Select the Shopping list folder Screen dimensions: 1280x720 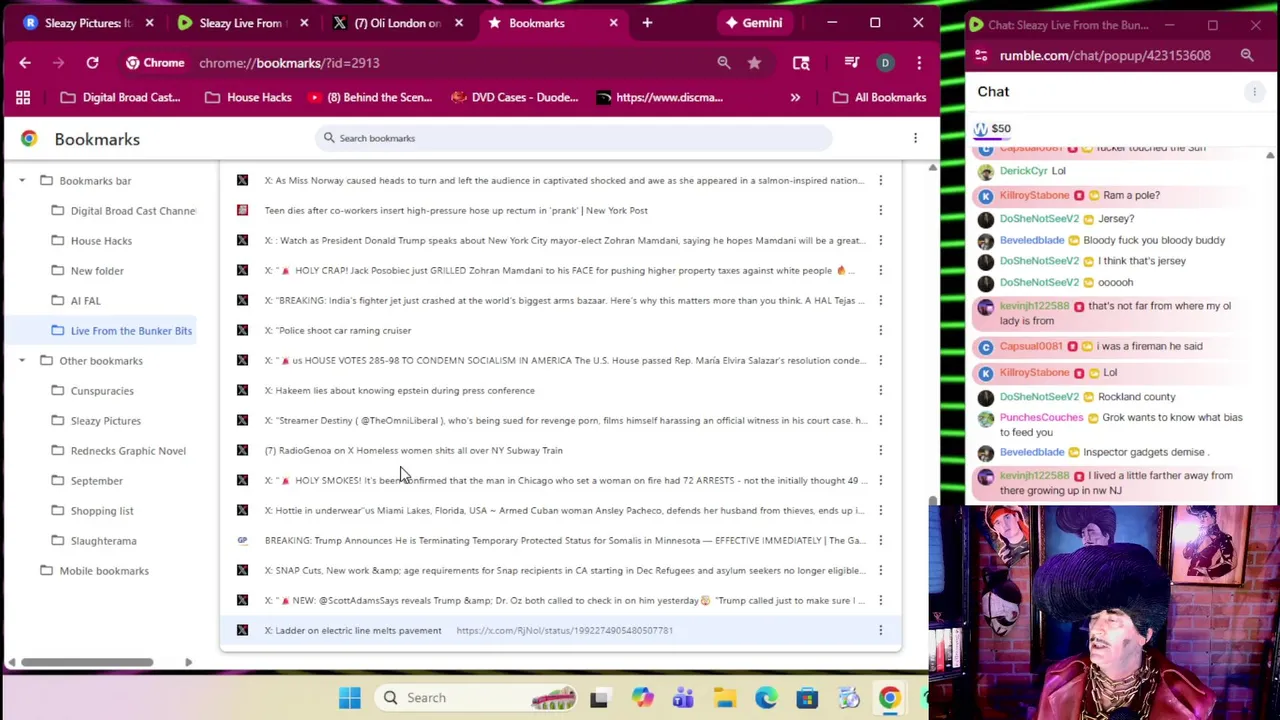pyautogui.click(x=102, y=511)
